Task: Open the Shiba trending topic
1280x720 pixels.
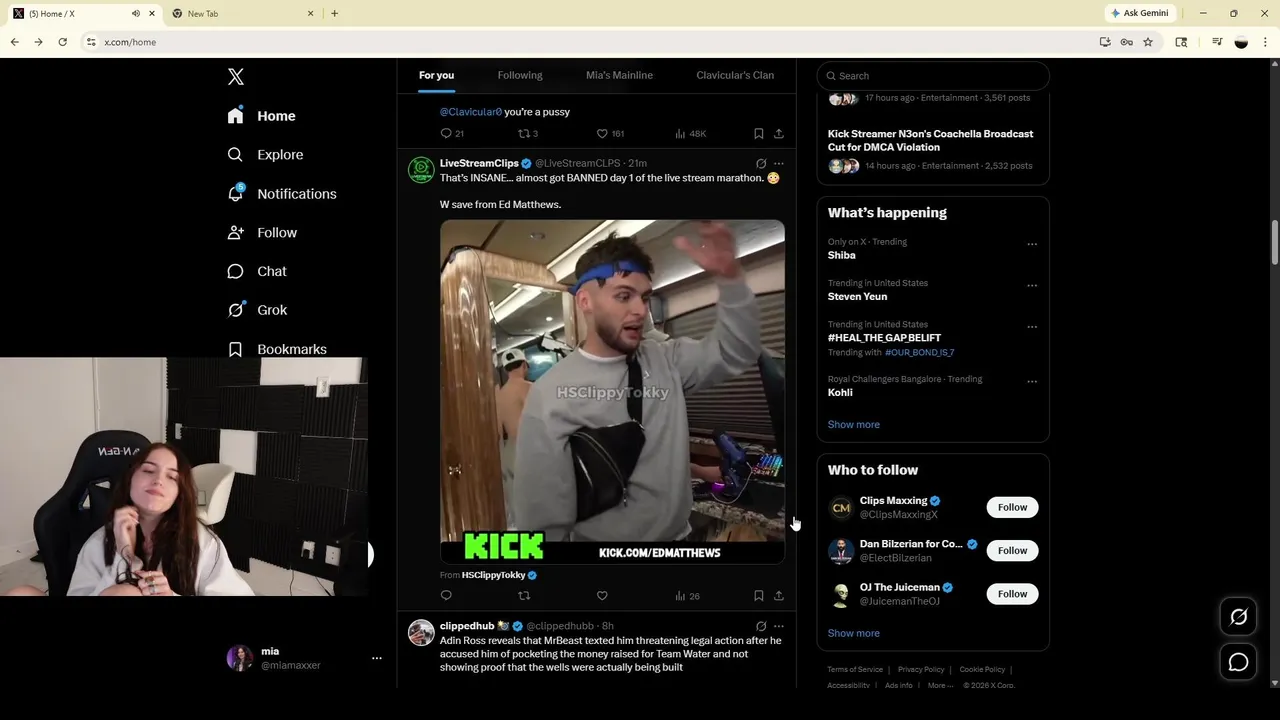Action: [x=841, y=255]
